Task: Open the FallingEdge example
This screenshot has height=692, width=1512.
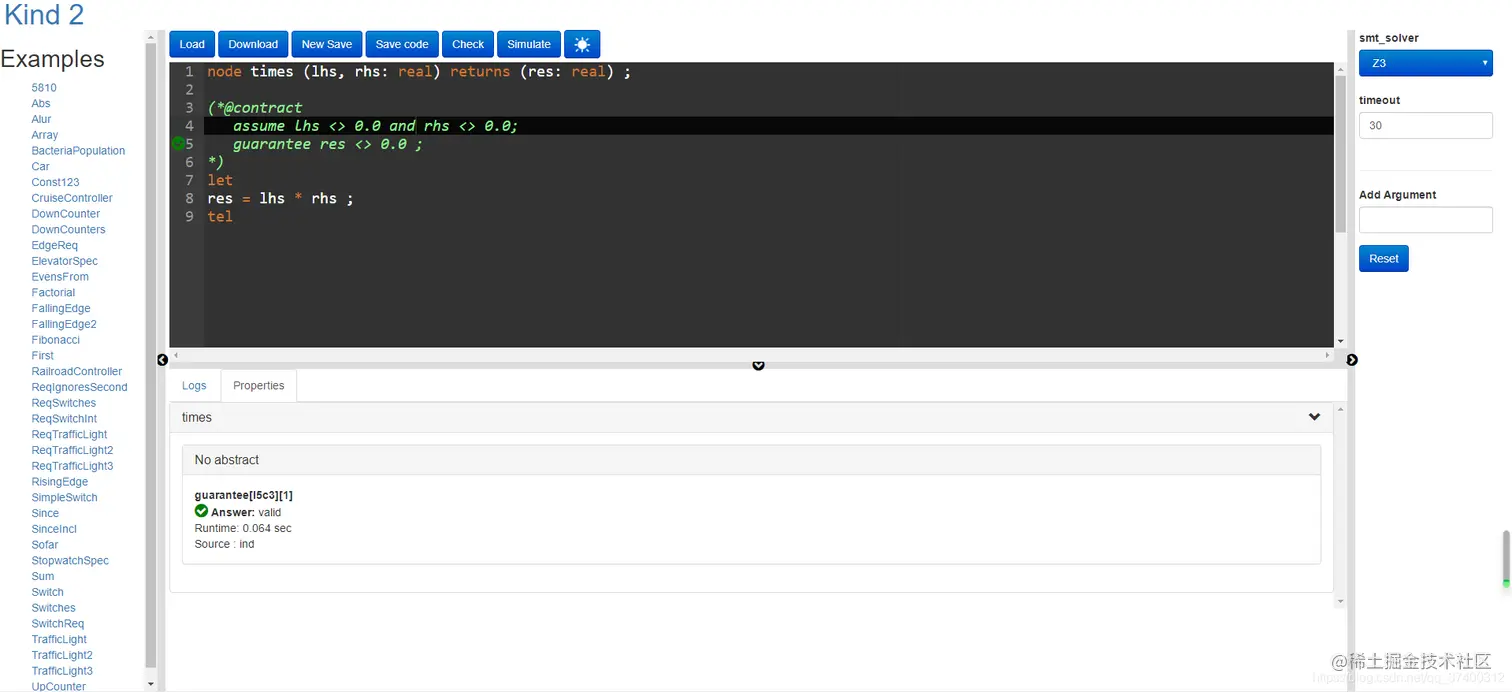Action: 61,309
